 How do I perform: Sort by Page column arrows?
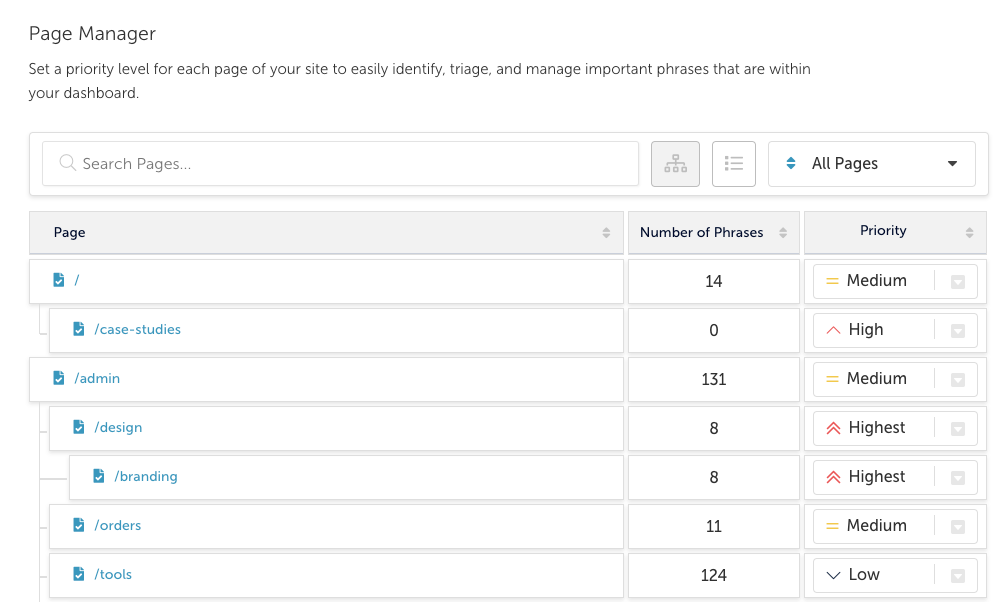coord(606,233)
